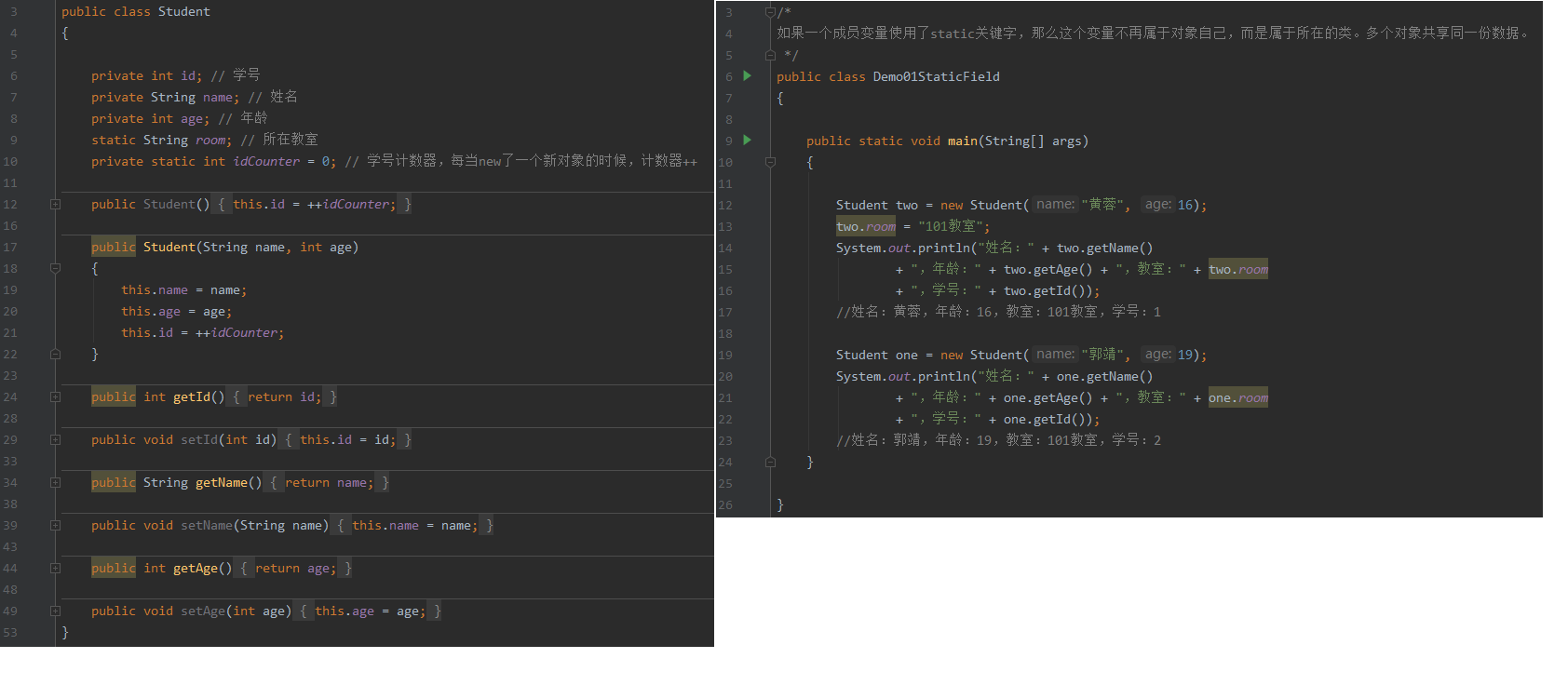The height and width of the screenshot is (685, 1568).
Task: Expand the folded getAge() method
Action: click(55, 569)
